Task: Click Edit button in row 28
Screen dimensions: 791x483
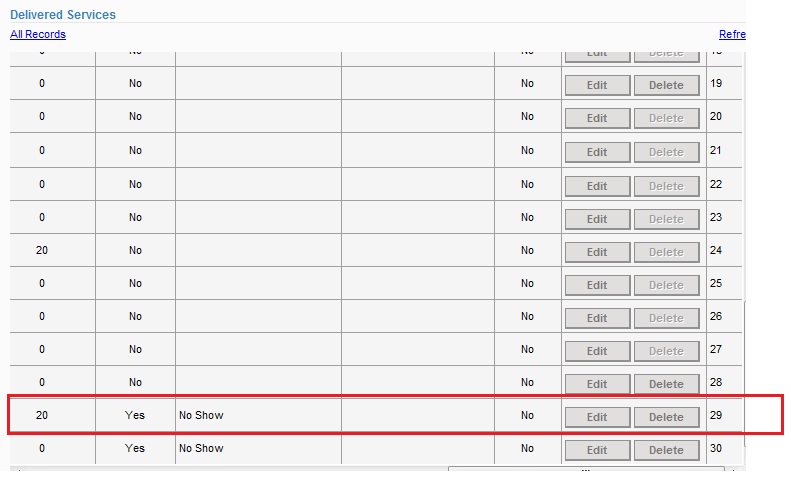Action: point(597,384)
